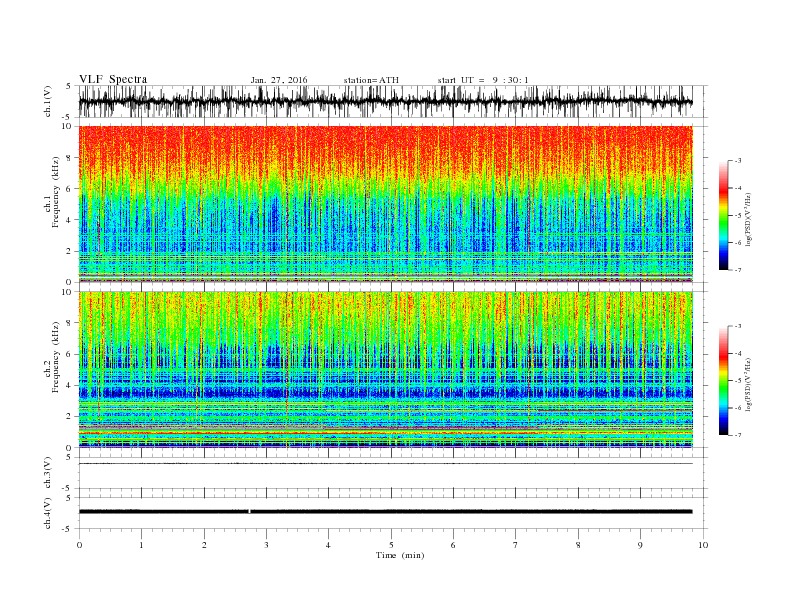Click the "ch.1(V)" waveform axis label
792x612 pixels.
point(47,102)
